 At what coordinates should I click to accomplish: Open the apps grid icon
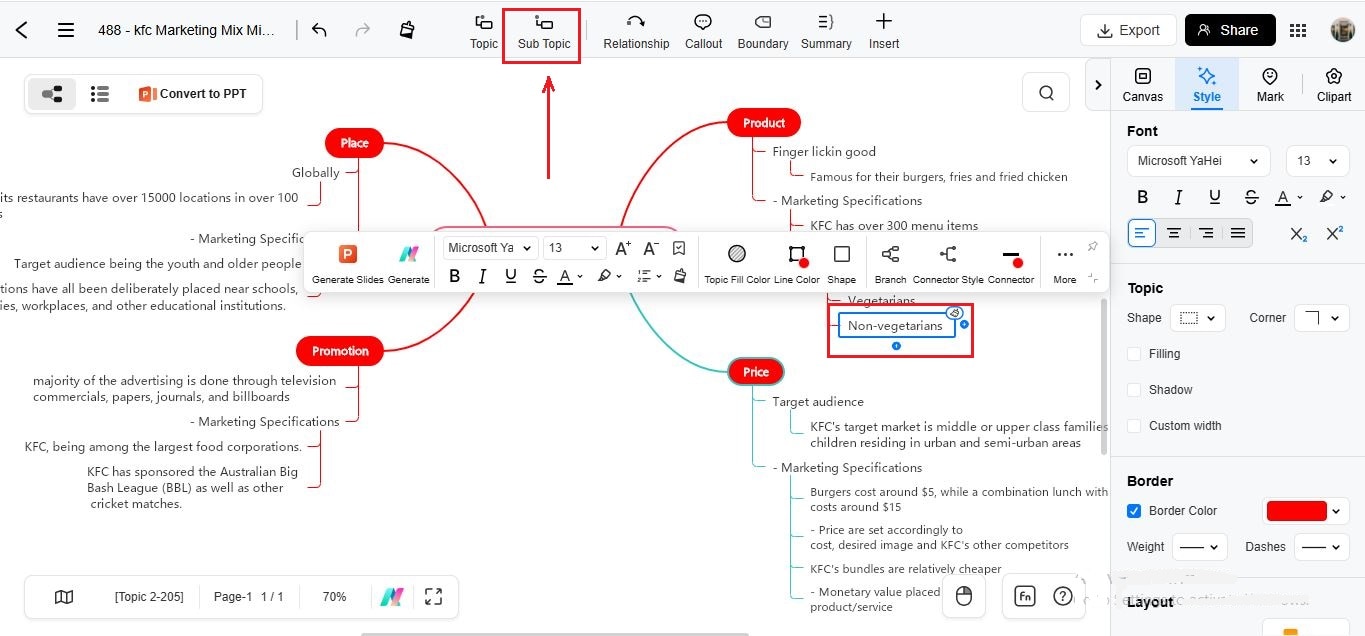(x=1298, y=30)
